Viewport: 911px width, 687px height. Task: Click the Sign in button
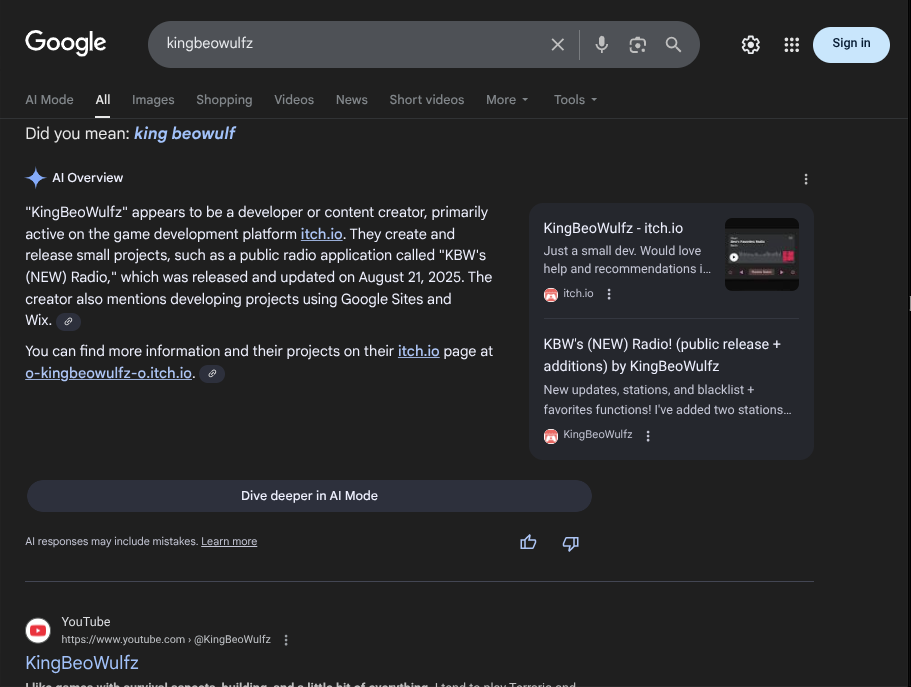[851, 44]
